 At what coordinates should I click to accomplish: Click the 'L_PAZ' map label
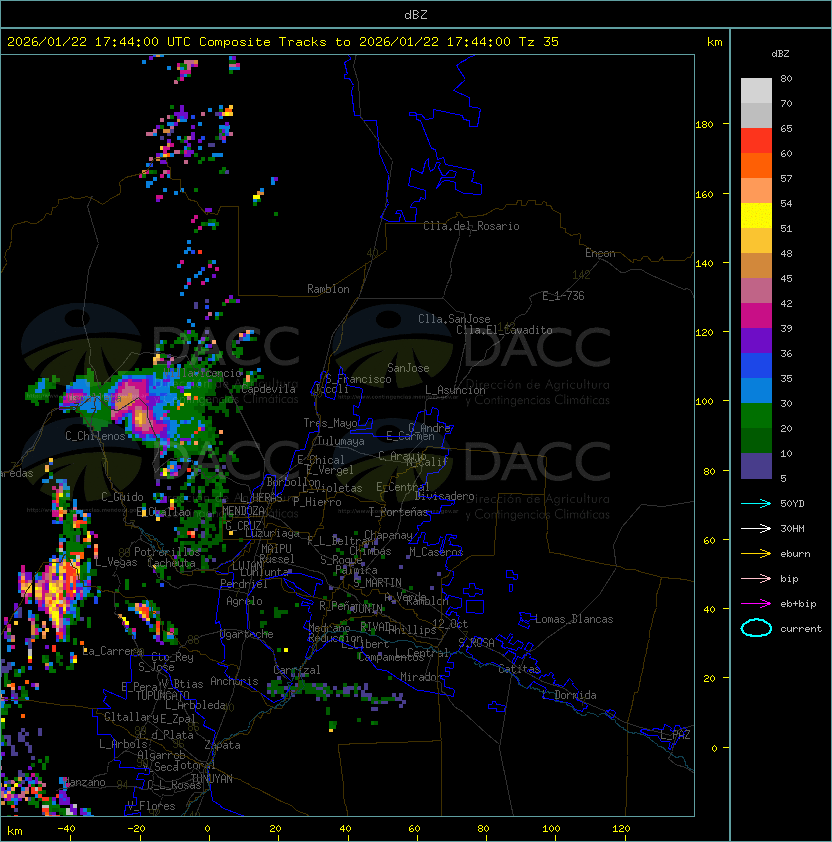675,735
